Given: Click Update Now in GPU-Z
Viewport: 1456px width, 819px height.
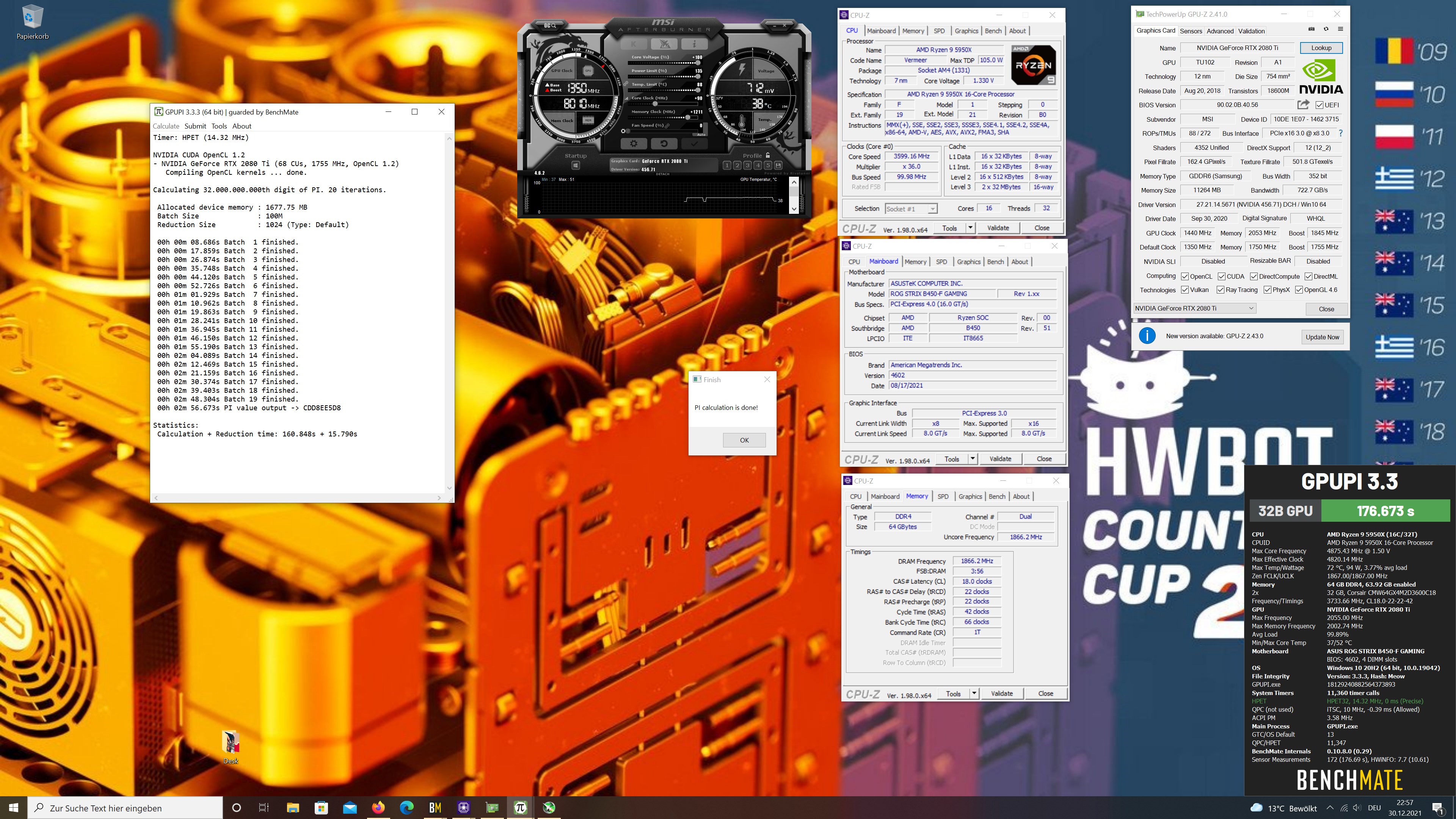Looking at the screenshot, I should [1322, 337].
